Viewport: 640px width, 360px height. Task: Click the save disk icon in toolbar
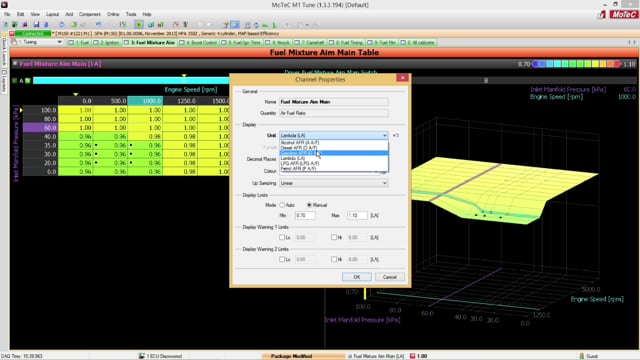point(36,25)
